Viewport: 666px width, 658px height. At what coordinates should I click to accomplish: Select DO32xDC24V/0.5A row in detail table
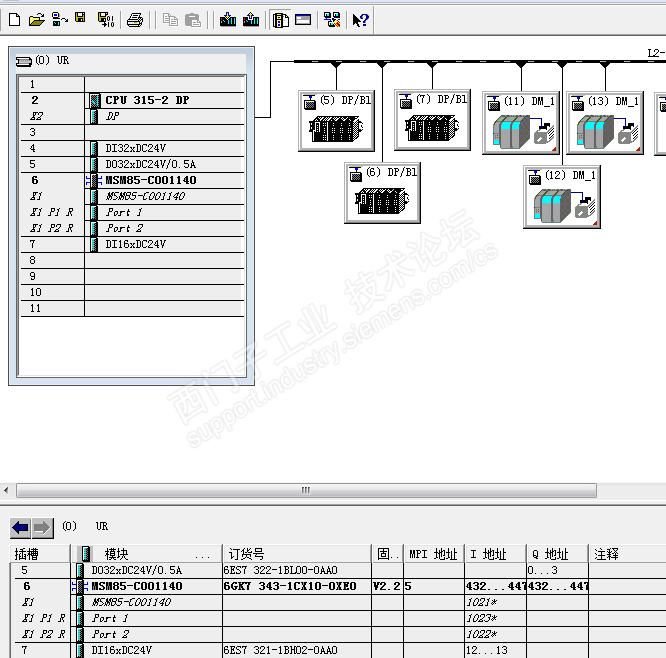click(x=338, y=570)
